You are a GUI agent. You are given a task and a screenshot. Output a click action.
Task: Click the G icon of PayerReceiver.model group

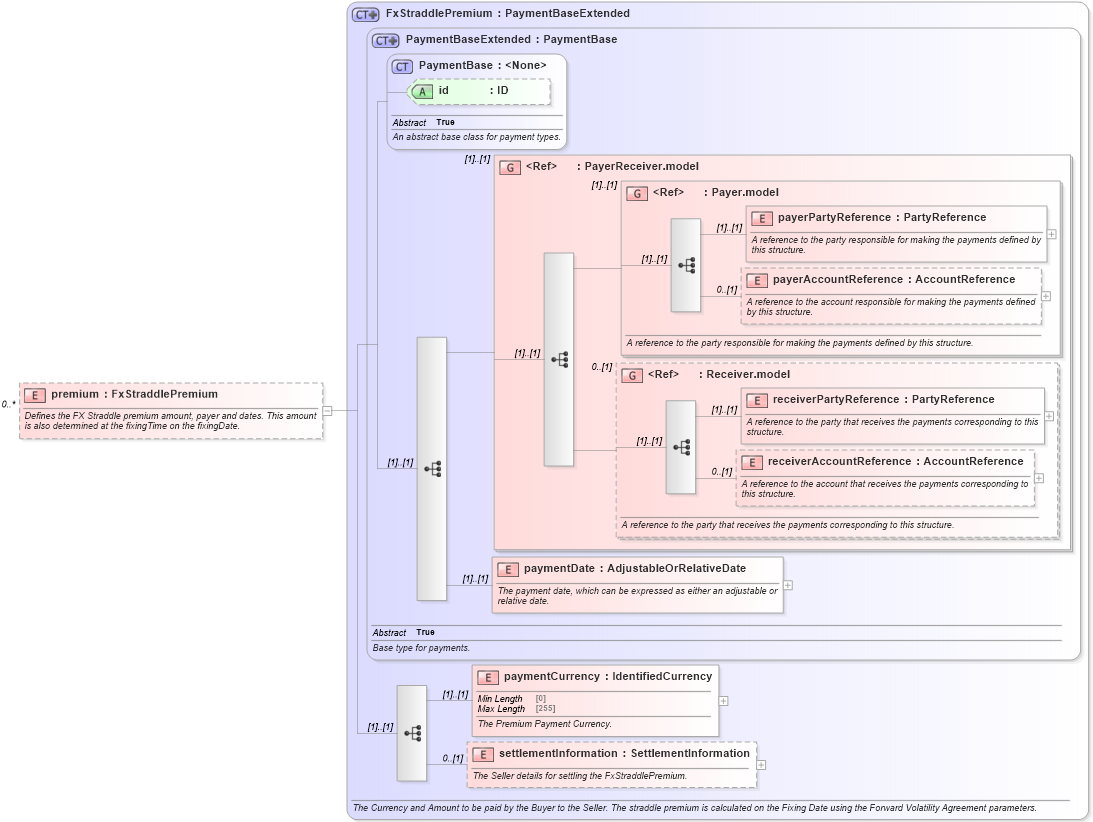click(509, 166)
